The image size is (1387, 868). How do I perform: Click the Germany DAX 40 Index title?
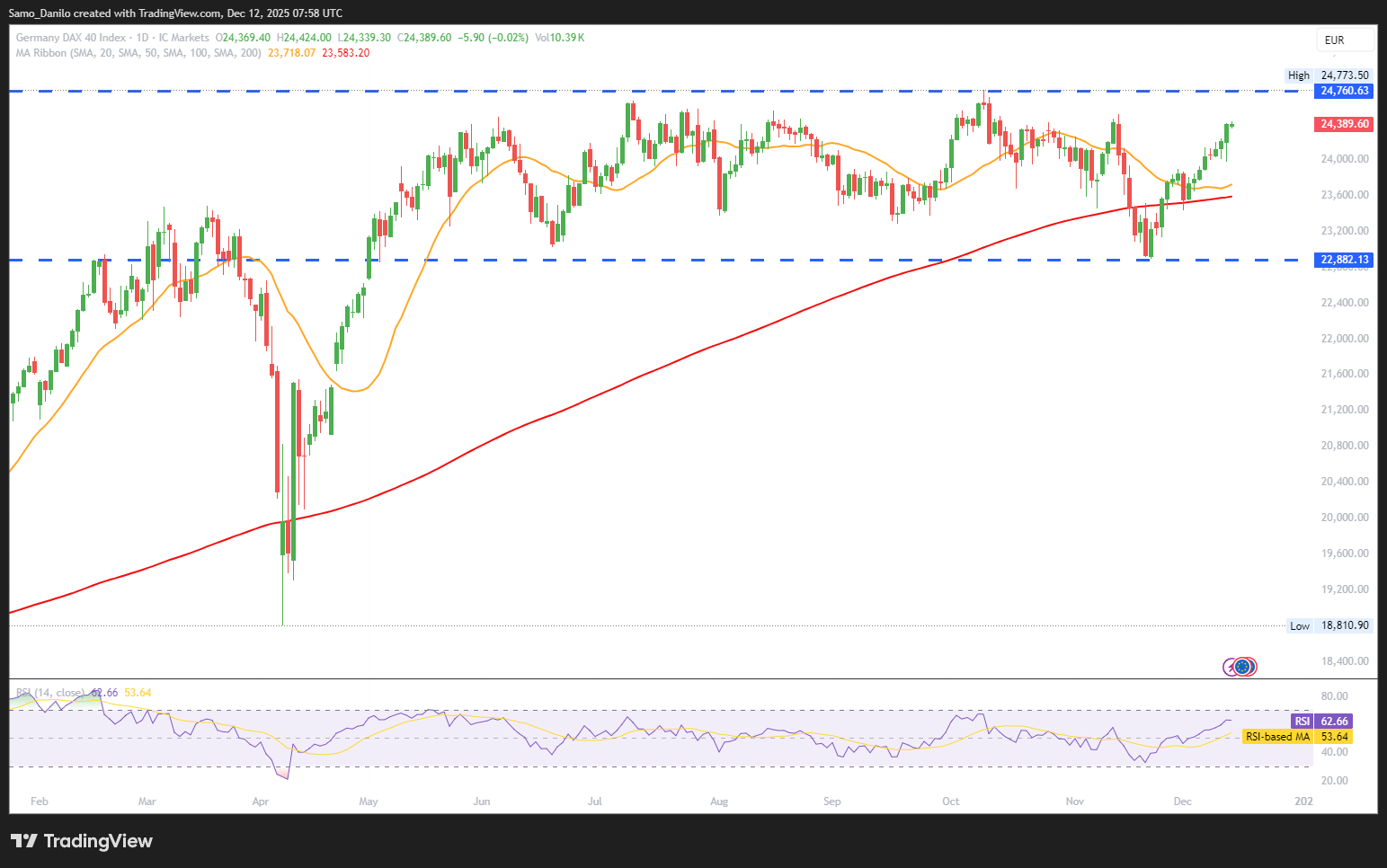click(71, 38)
